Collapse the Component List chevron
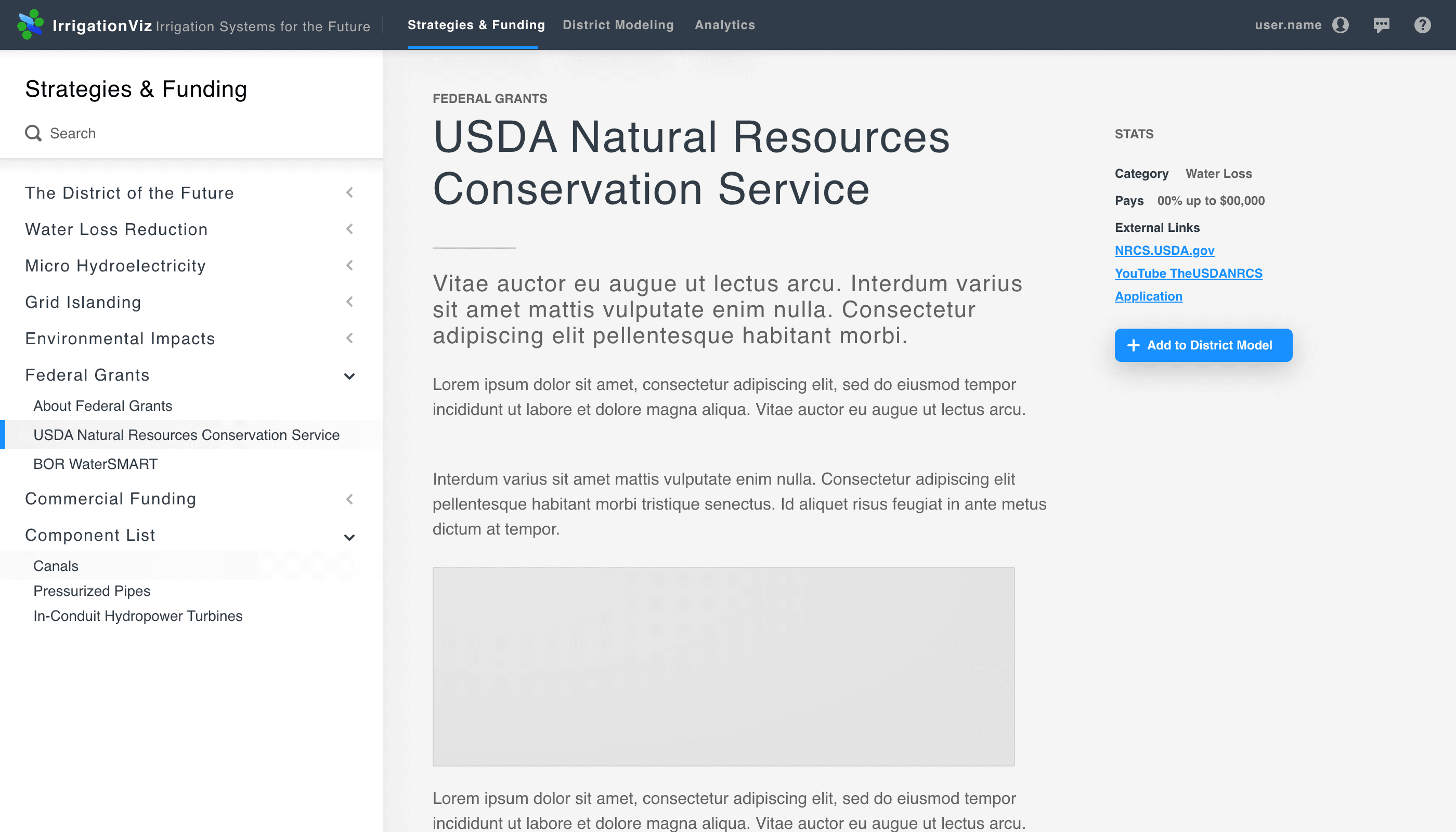The width and height of the screenshot is (1456, 832). (x=350, y=537)
